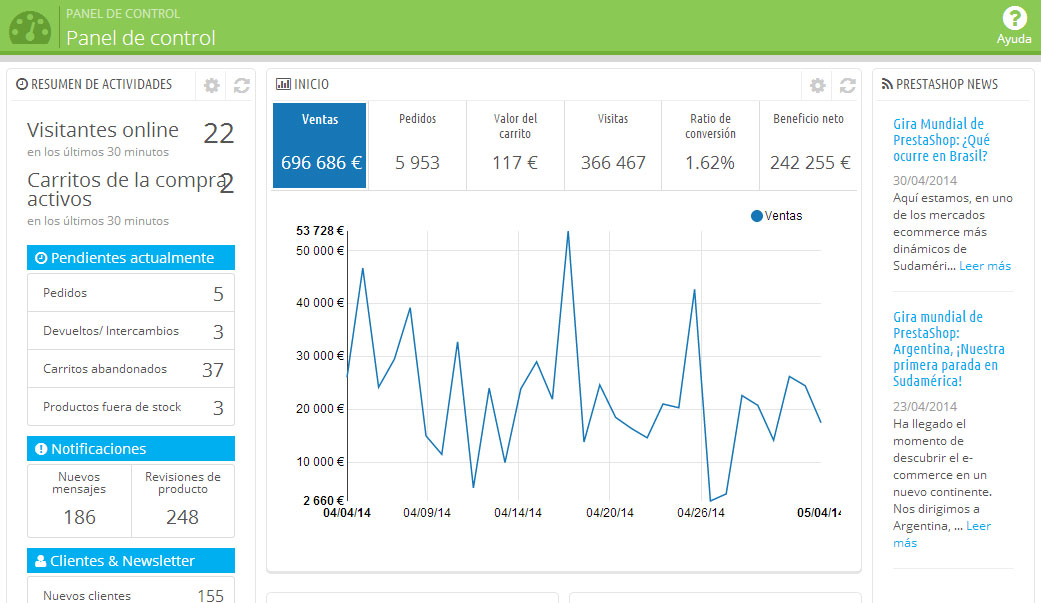
Task: Select the Visitas tab
Action: pos(613,145)
